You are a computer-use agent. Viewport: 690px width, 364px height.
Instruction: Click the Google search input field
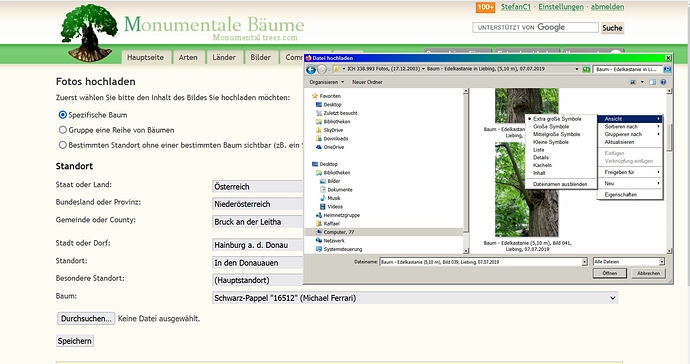coord(536,27)
